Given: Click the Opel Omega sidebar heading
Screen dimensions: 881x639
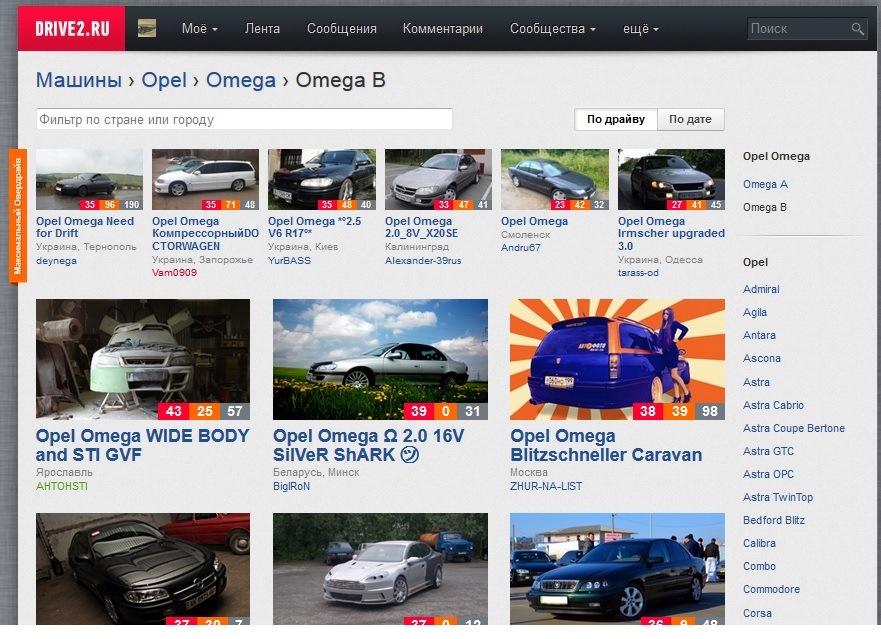Looking at the screenshot, I should (x=776, y=156).
